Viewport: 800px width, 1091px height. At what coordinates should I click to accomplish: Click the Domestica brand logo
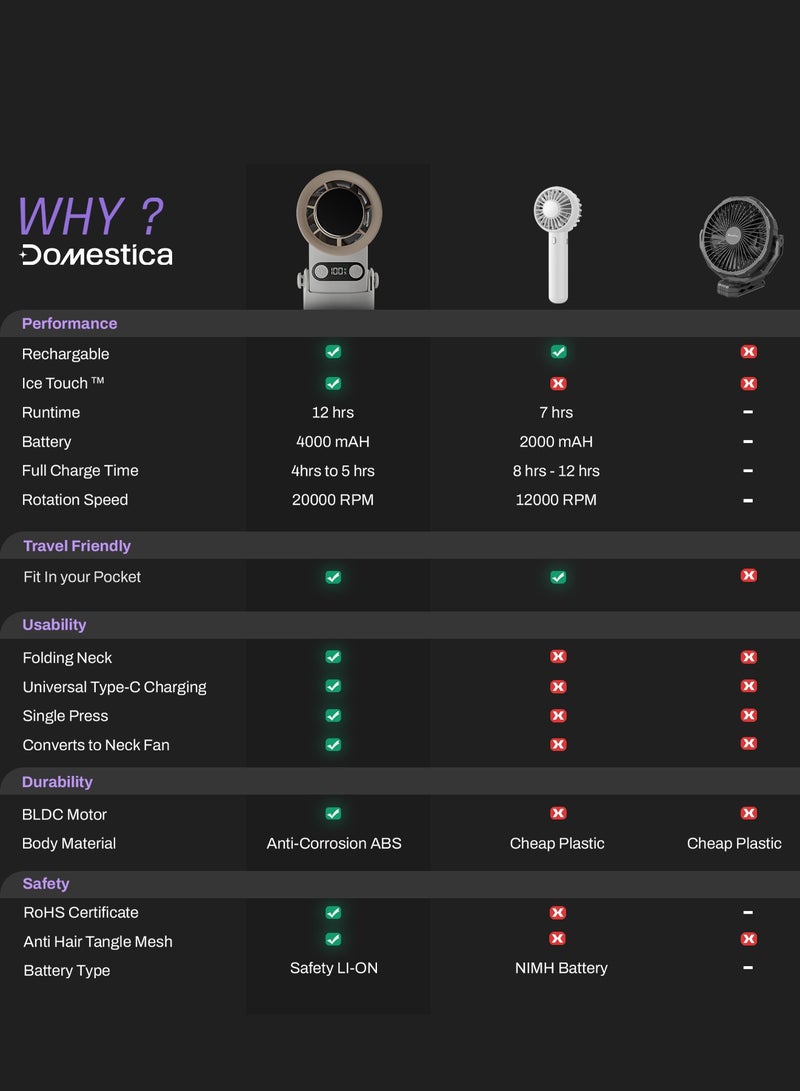(97, 254)
